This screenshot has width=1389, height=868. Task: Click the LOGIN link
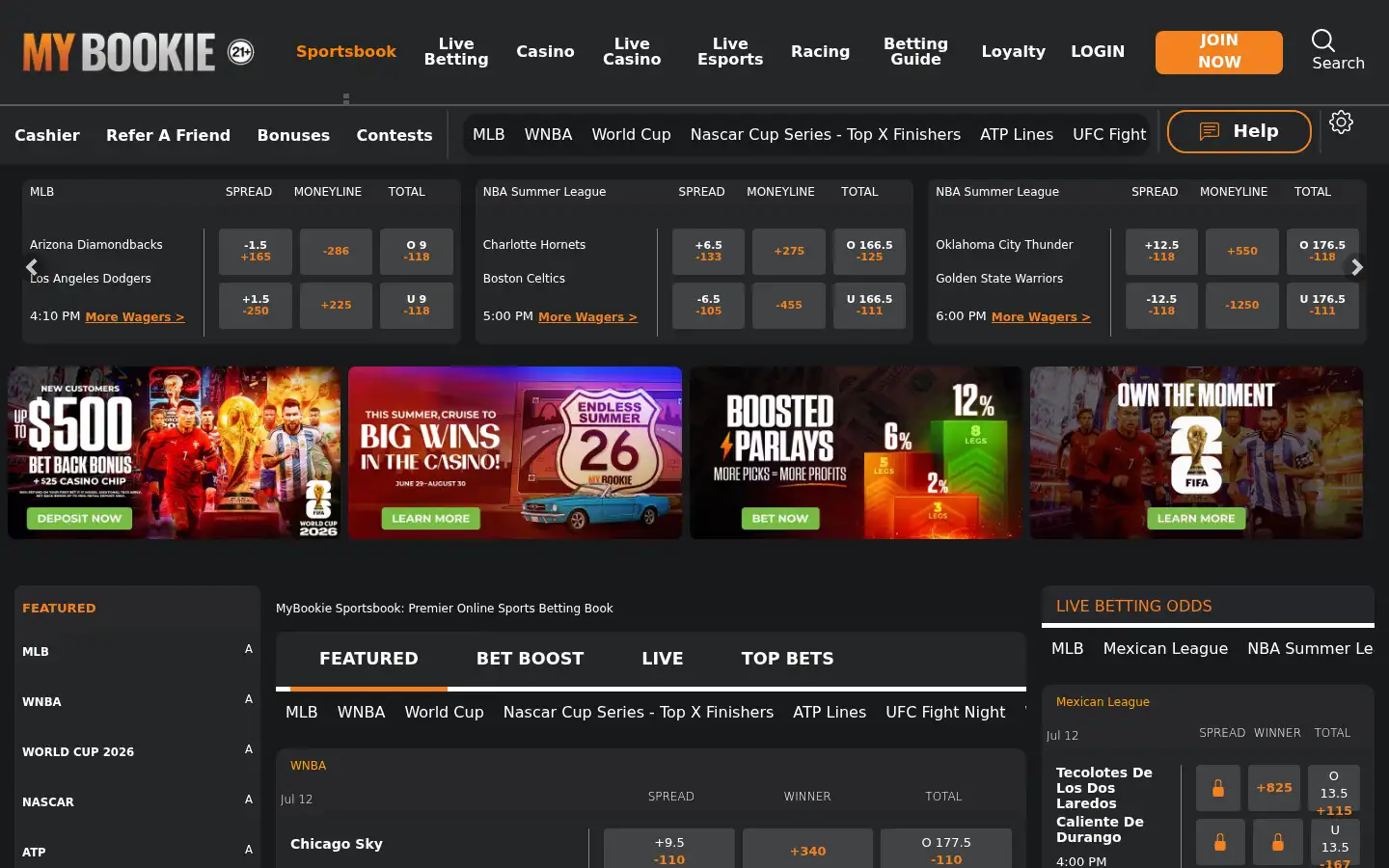pos(1098,51)
